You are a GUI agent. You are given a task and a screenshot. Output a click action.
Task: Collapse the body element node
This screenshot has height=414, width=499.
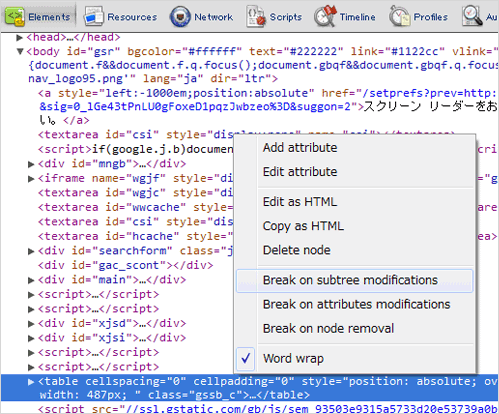point(20,51)
